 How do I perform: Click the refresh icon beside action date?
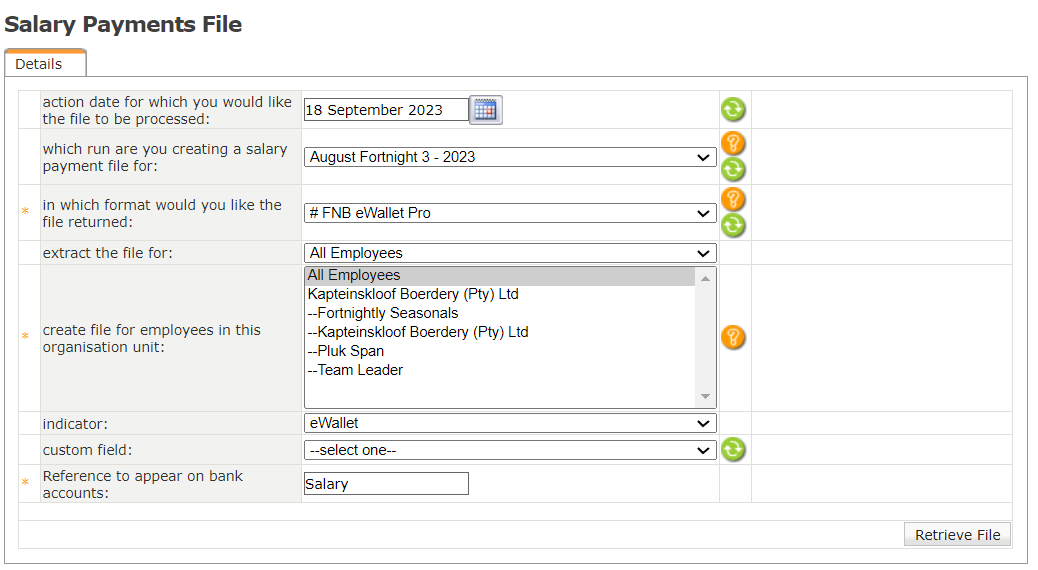[733, 110]
